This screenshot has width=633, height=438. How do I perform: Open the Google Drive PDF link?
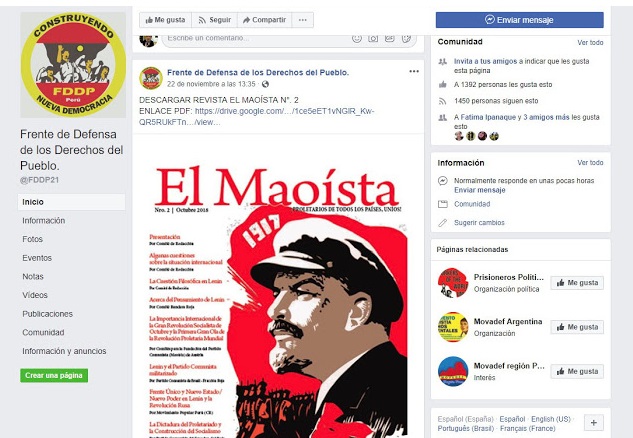[257, 116]
